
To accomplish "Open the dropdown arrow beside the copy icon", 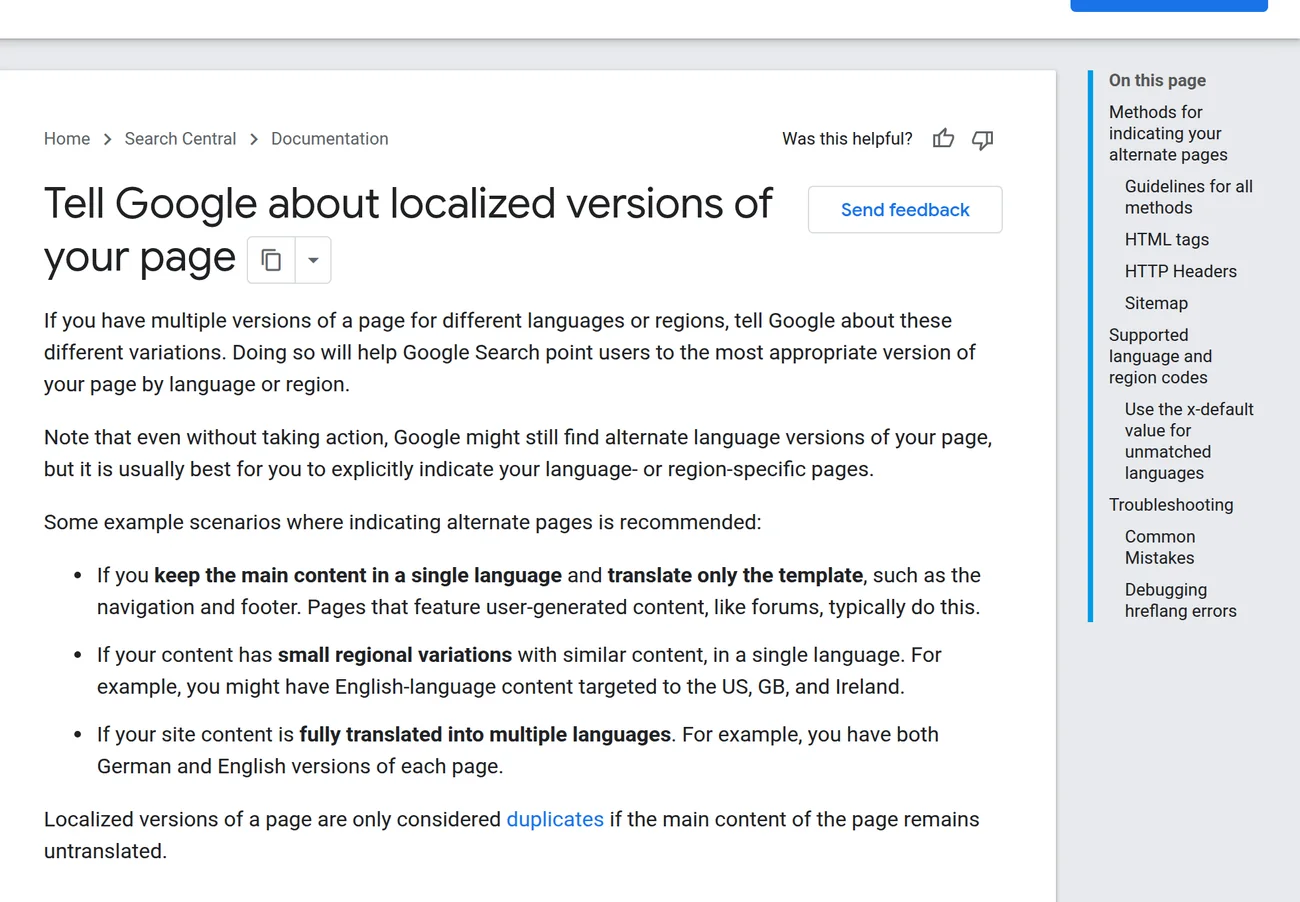I will coord(313,260).
